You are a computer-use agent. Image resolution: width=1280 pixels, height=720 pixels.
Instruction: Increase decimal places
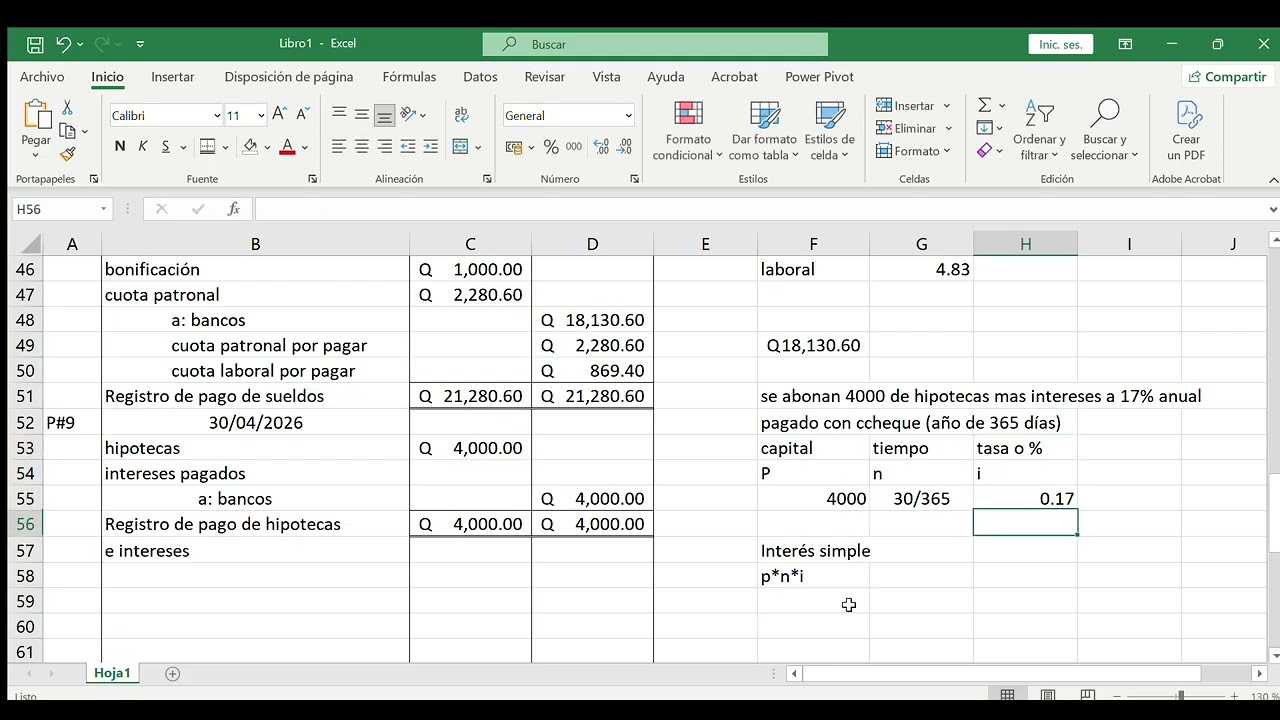pos(602,147)
